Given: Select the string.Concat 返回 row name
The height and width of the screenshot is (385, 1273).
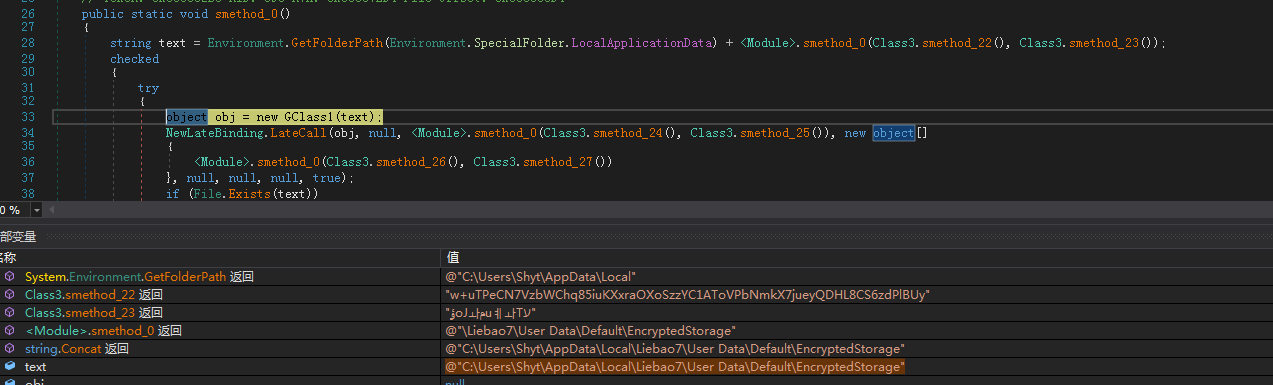Looking at the screenshot, I should tap(77, 349).
